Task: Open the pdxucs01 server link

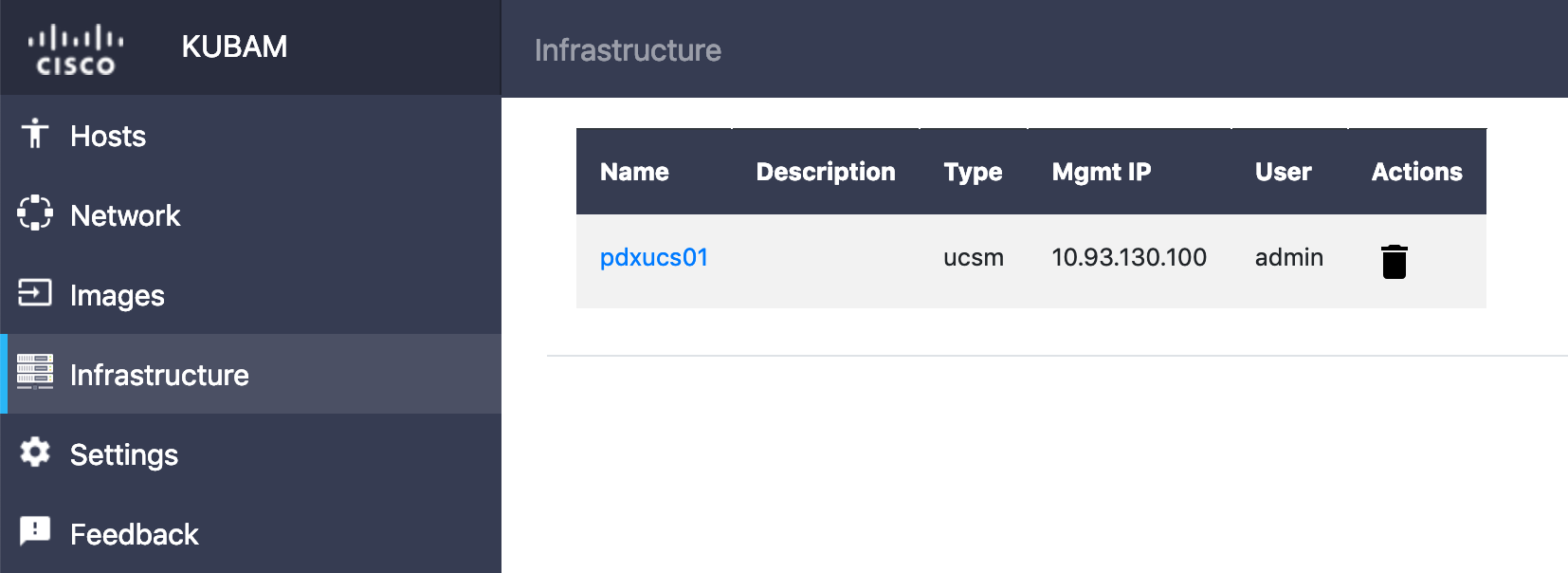Action: tap(654, 258)
